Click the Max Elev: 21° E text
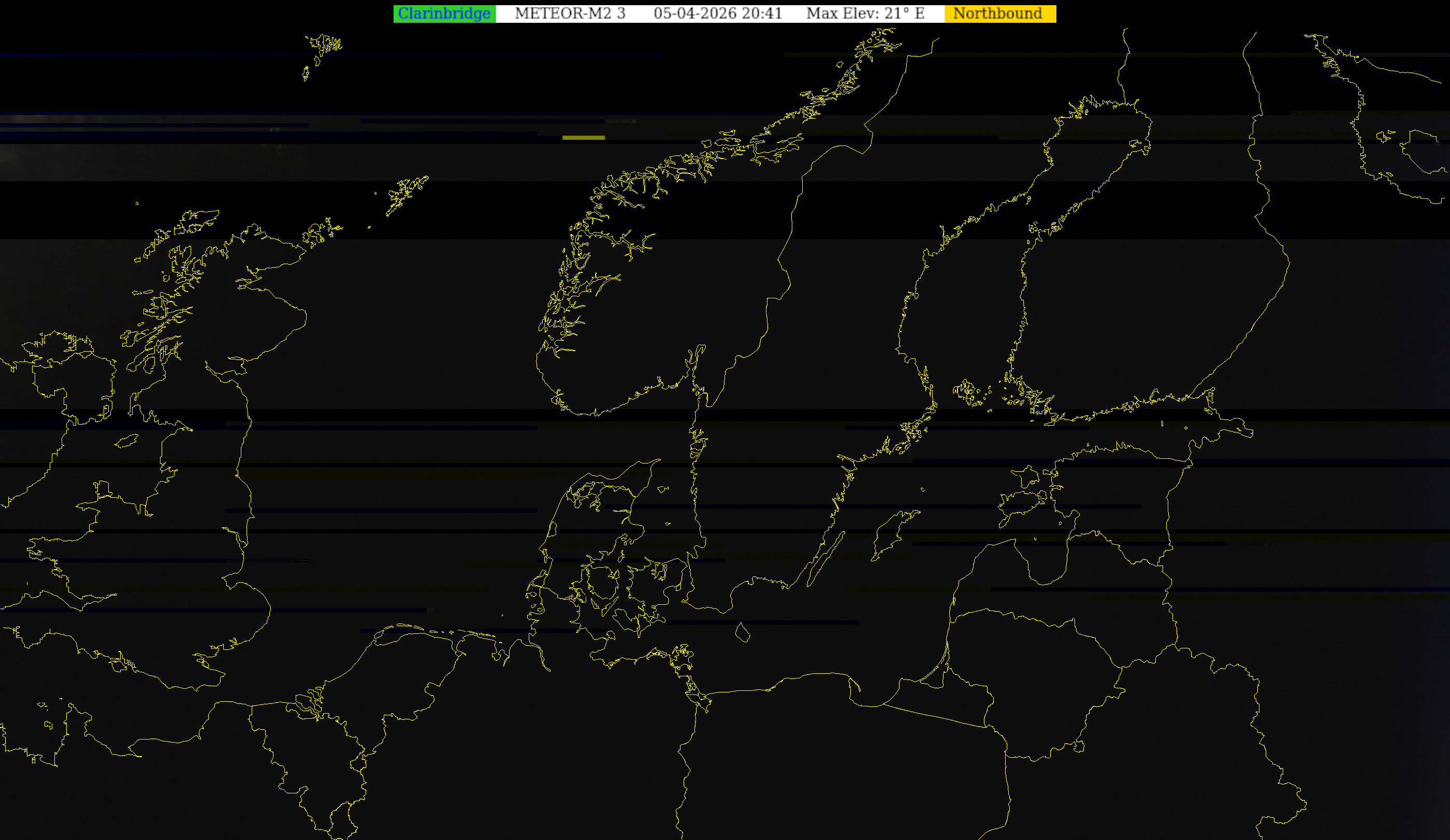 [x=865, y=14]
